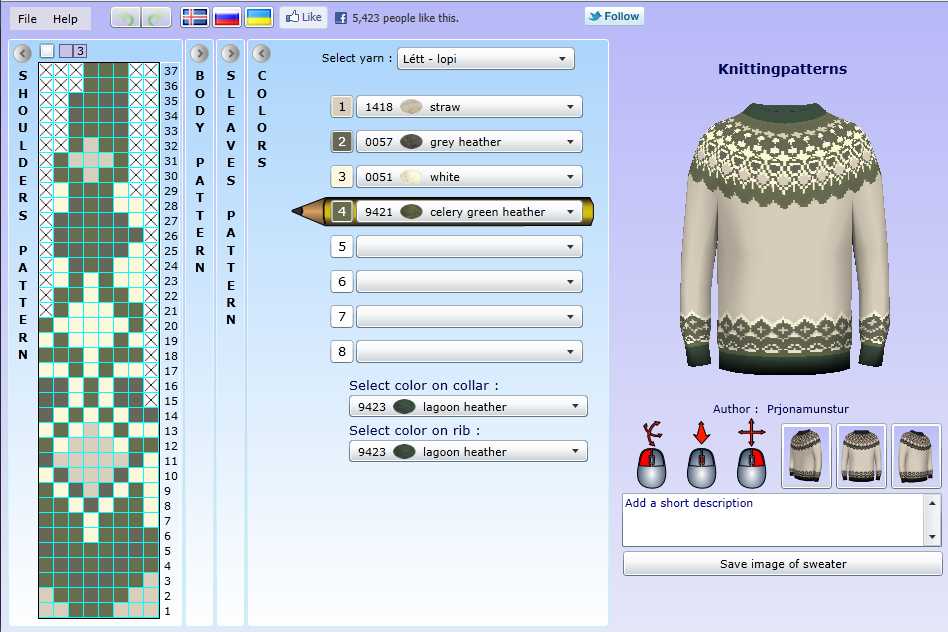Viewport: 948px width, 632px height.
Task: Switch language with the Icelandic flag
Action: [x=195, y=18]
